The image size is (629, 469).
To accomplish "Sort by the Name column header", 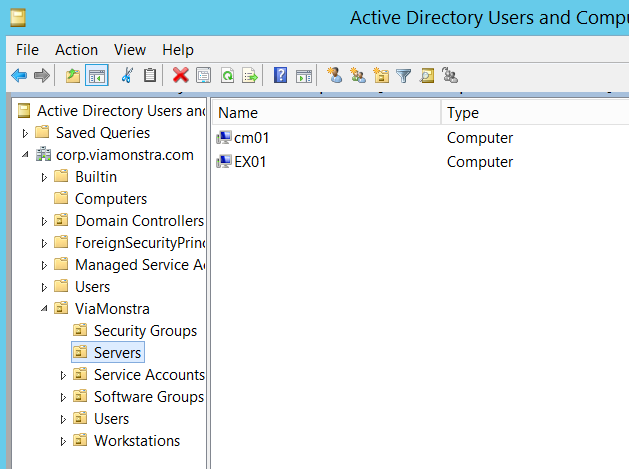I will (325, 113).
